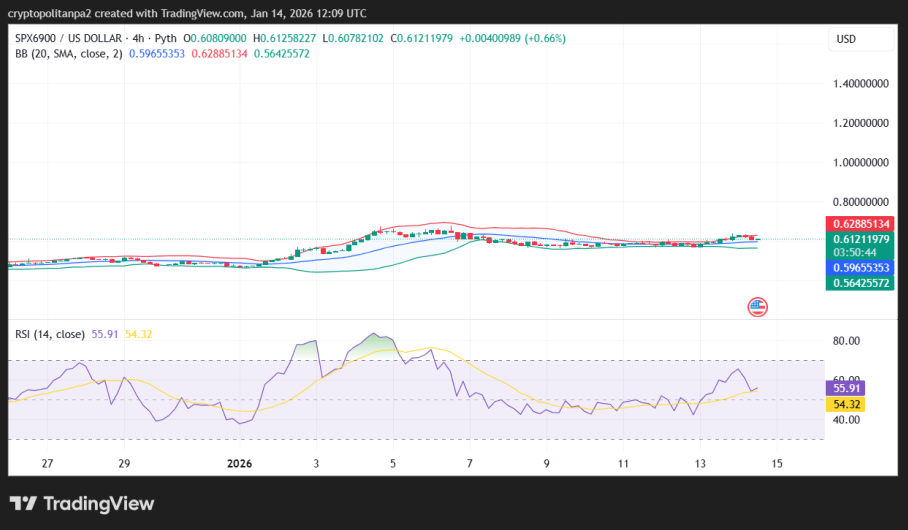Open the USD currency selector

(861, 39)
